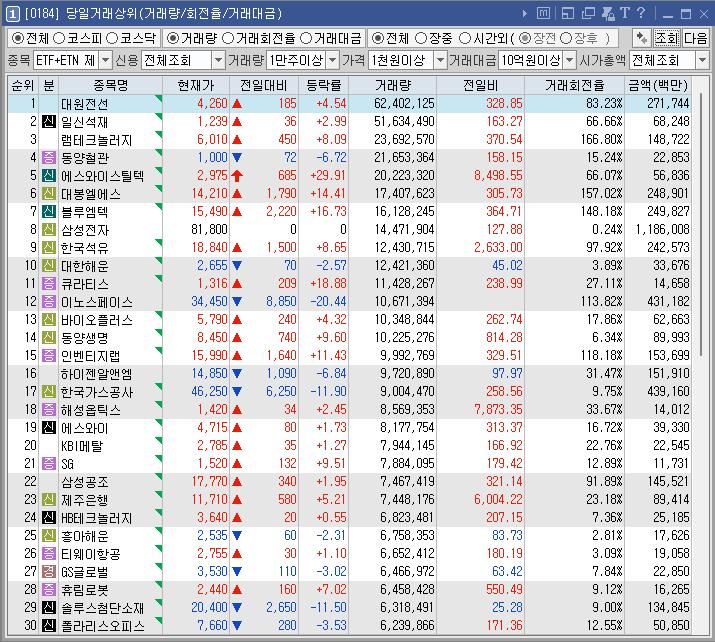This screenshot has width=715, height=642.
Task: Click the 등락률 column header
Action: pyautogui.click(x=323, y=85)
